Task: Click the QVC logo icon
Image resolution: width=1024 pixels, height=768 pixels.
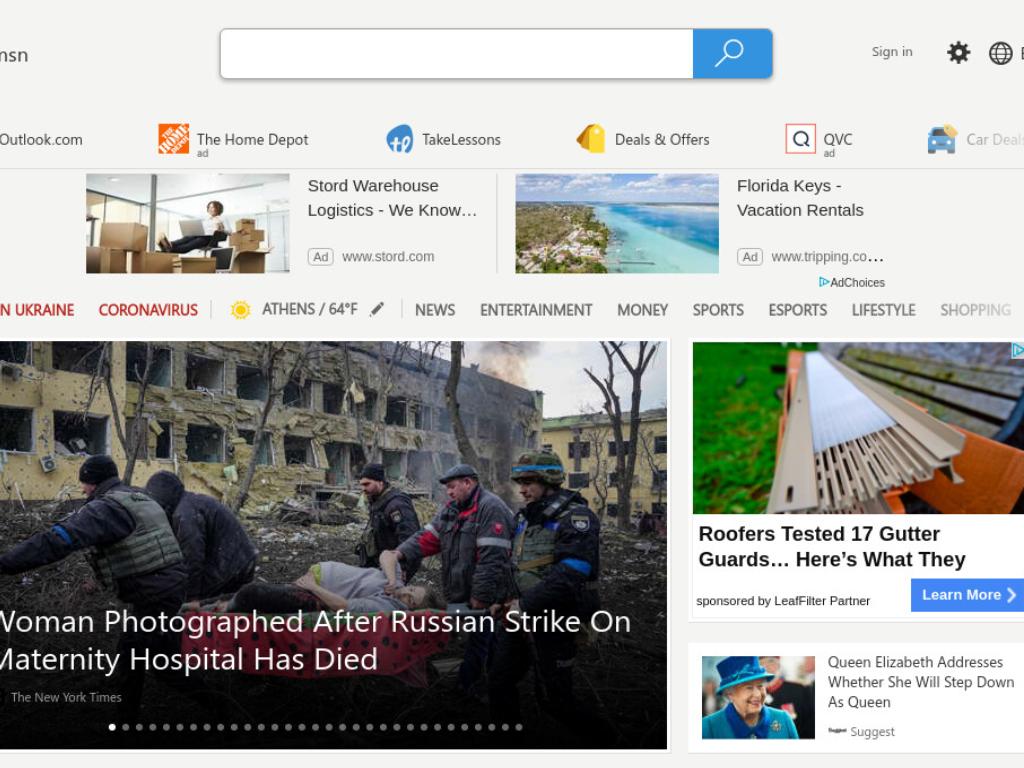Action: 801,138
